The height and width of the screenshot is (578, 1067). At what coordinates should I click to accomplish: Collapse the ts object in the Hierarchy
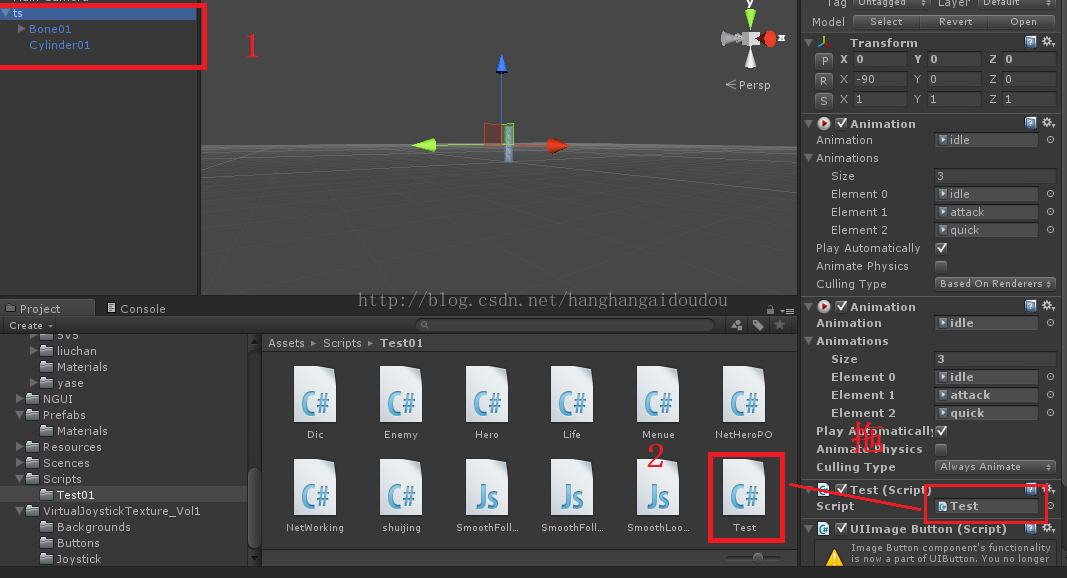7,13
